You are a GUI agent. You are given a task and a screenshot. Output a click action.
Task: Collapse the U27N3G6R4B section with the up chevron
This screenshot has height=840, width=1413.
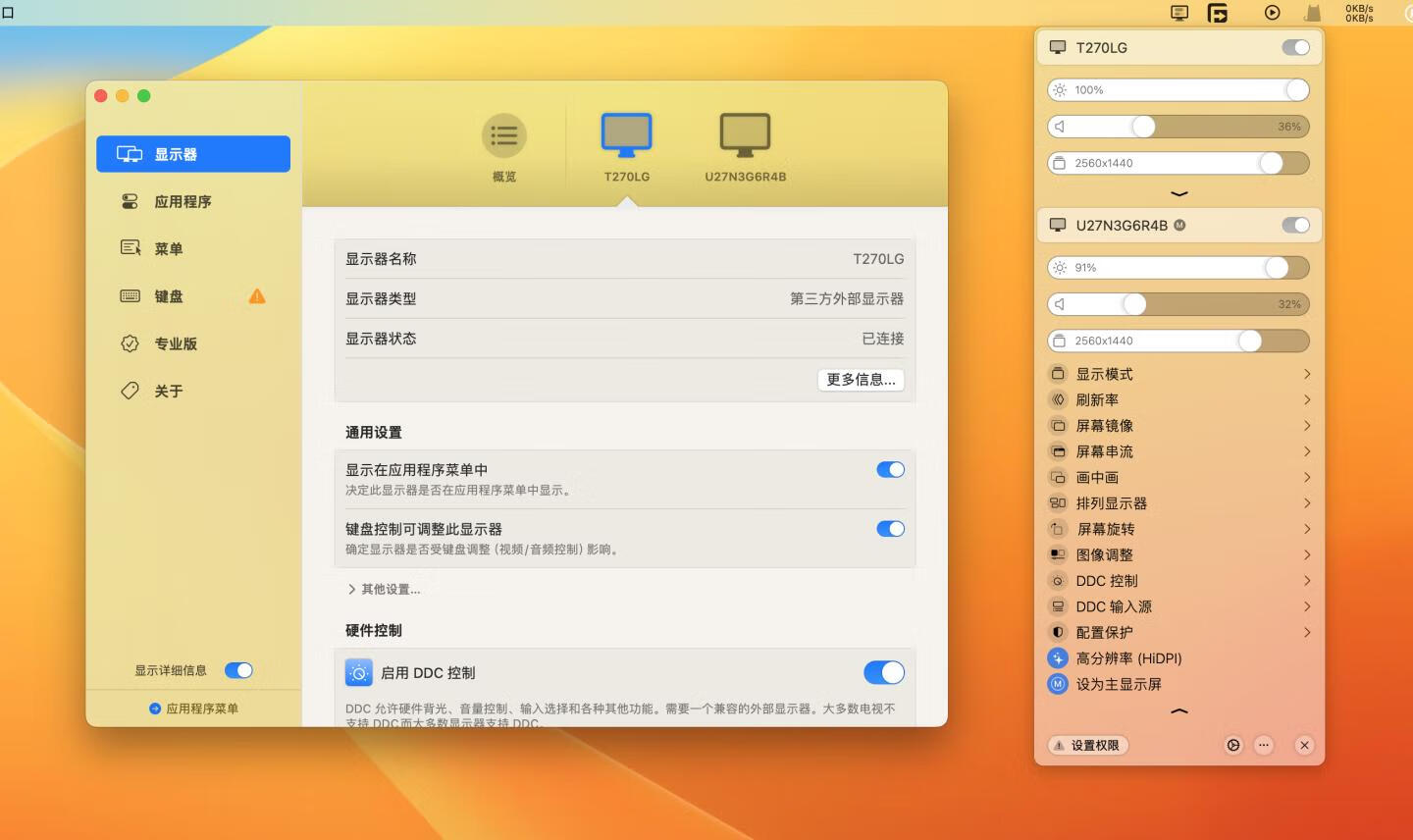click(1179, 710)
